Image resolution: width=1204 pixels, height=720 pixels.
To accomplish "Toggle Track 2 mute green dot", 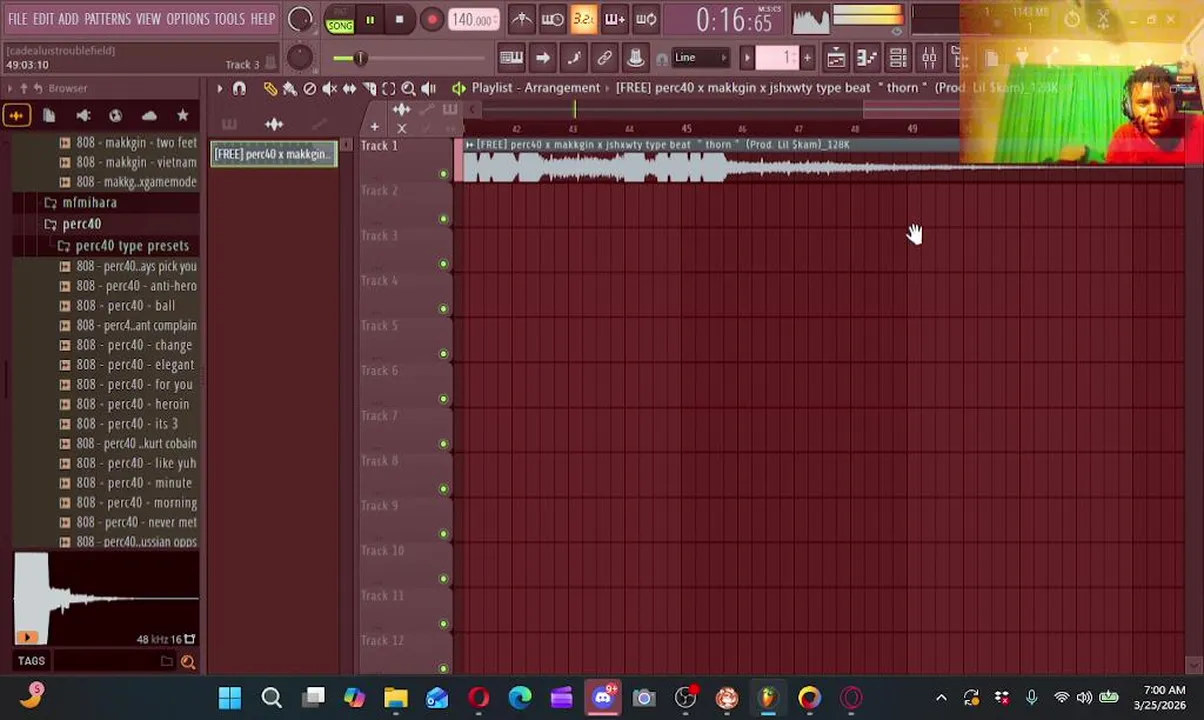I will click(443, 219).
